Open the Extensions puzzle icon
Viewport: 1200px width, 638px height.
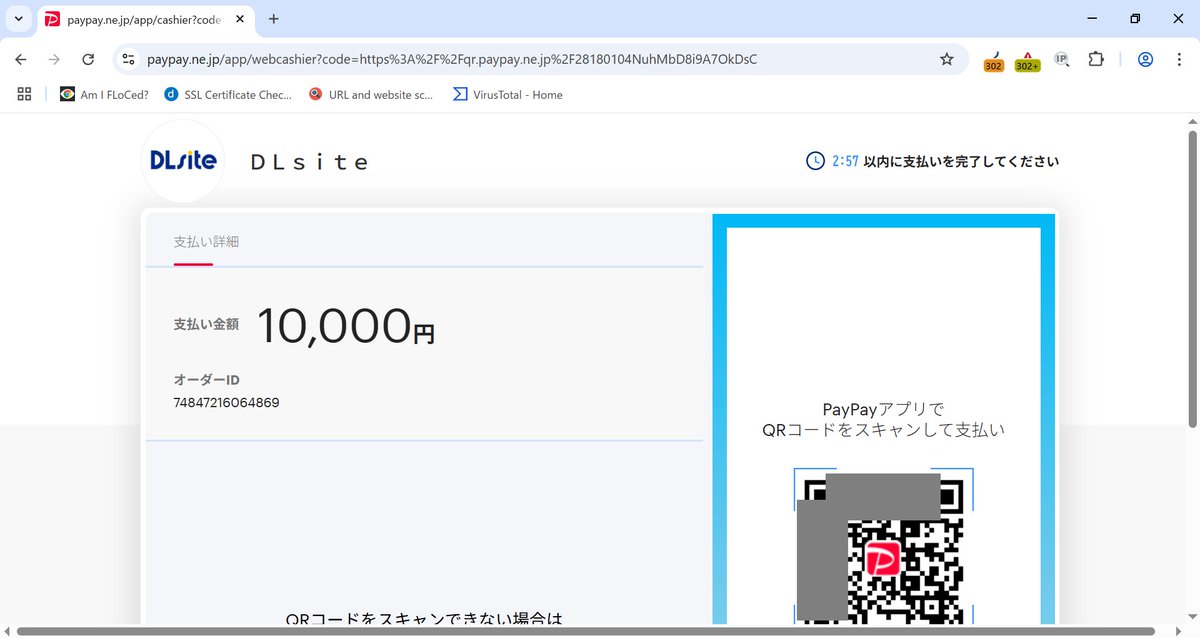tap(1096, 59)
